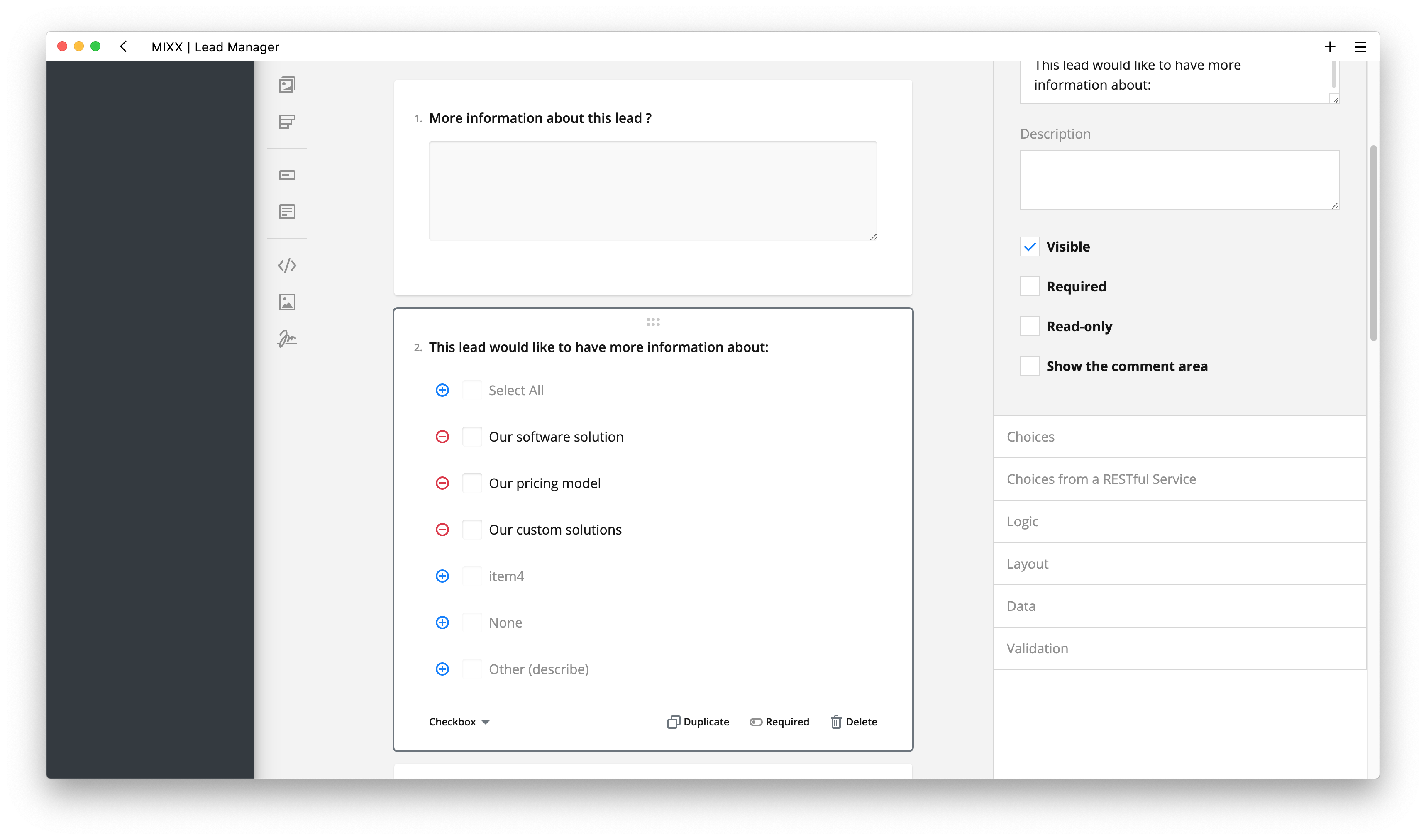Click the Duplicate button
Viewport: 1426px width, 840px height.
point(698,722)
